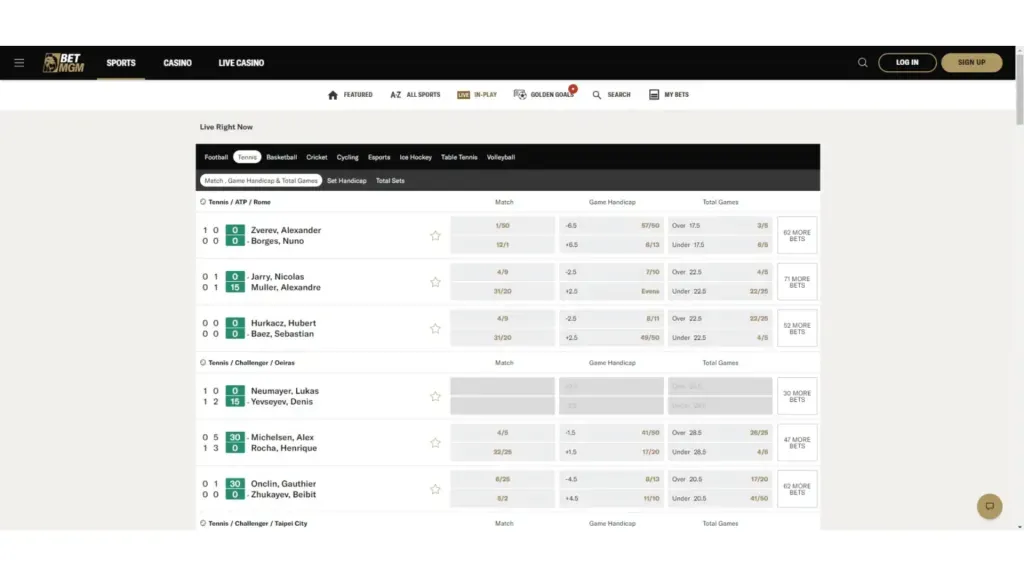Open Featured home icon link
The height and width of the screenshot is (576, 1024).
[350, 95]
